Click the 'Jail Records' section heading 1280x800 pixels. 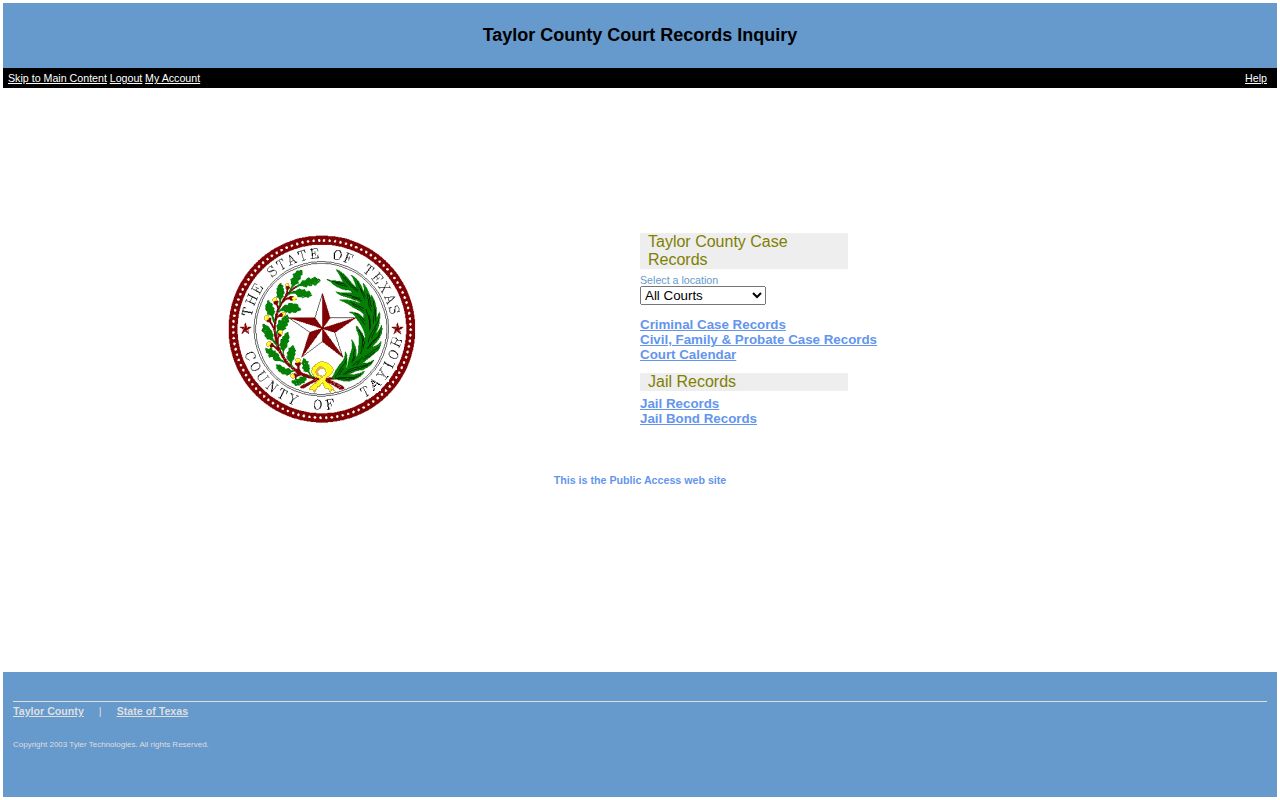(744, 382)
